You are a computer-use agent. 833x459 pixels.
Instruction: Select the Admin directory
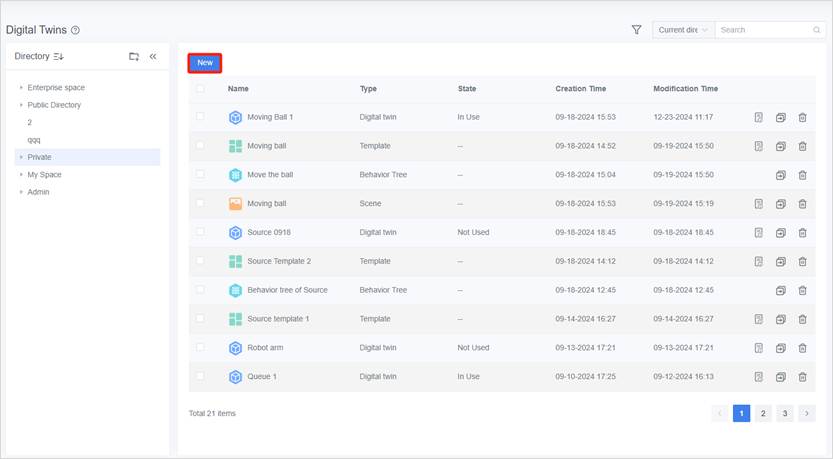[x=38, y=192]
